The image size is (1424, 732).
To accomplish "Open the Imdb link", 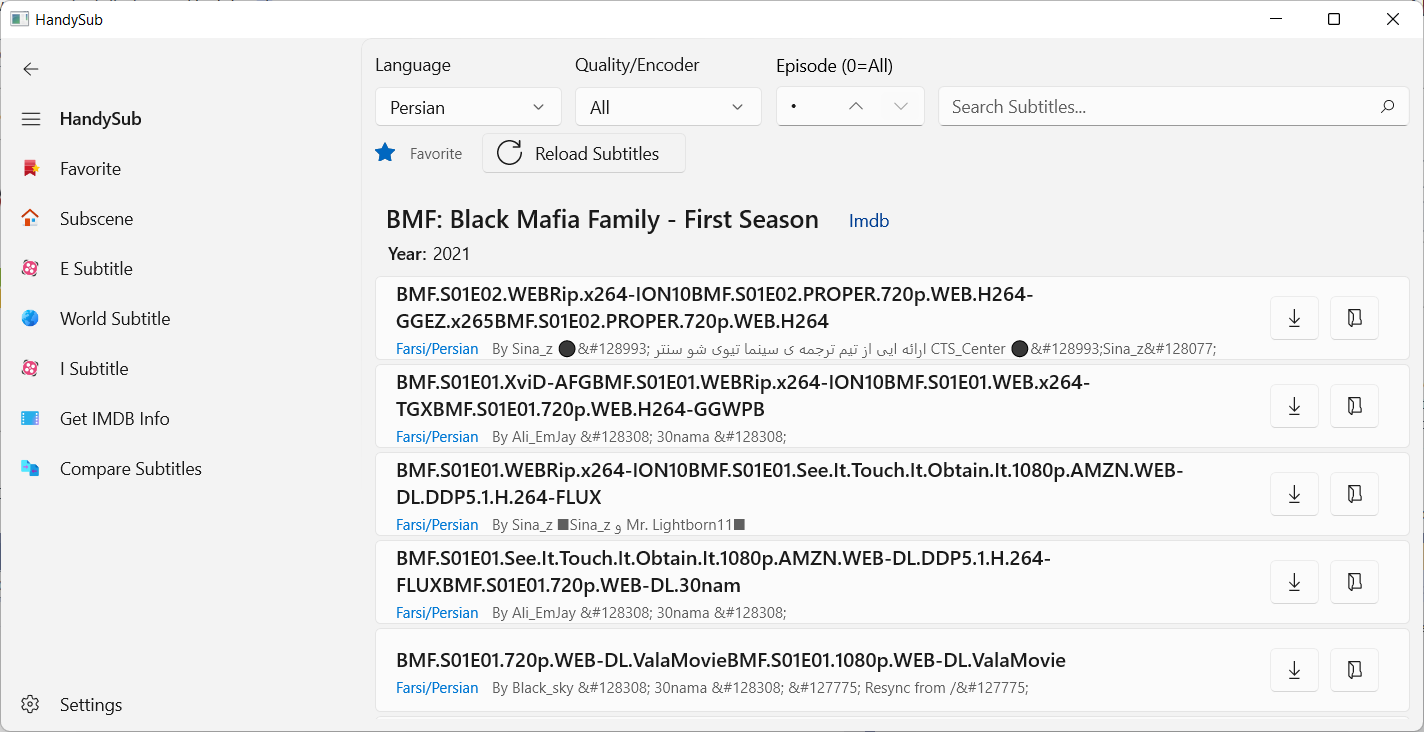I will pos(869,221).
